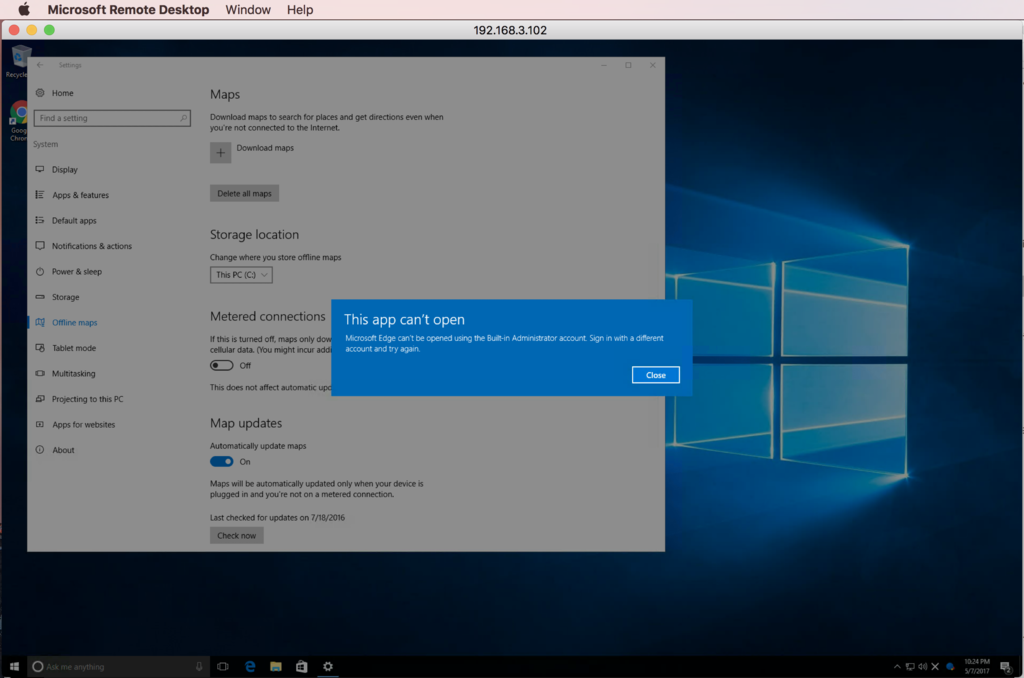The image size is (1024, 678).
Task: Open Projecting to this PC settings
Action: tap(88, 398)
